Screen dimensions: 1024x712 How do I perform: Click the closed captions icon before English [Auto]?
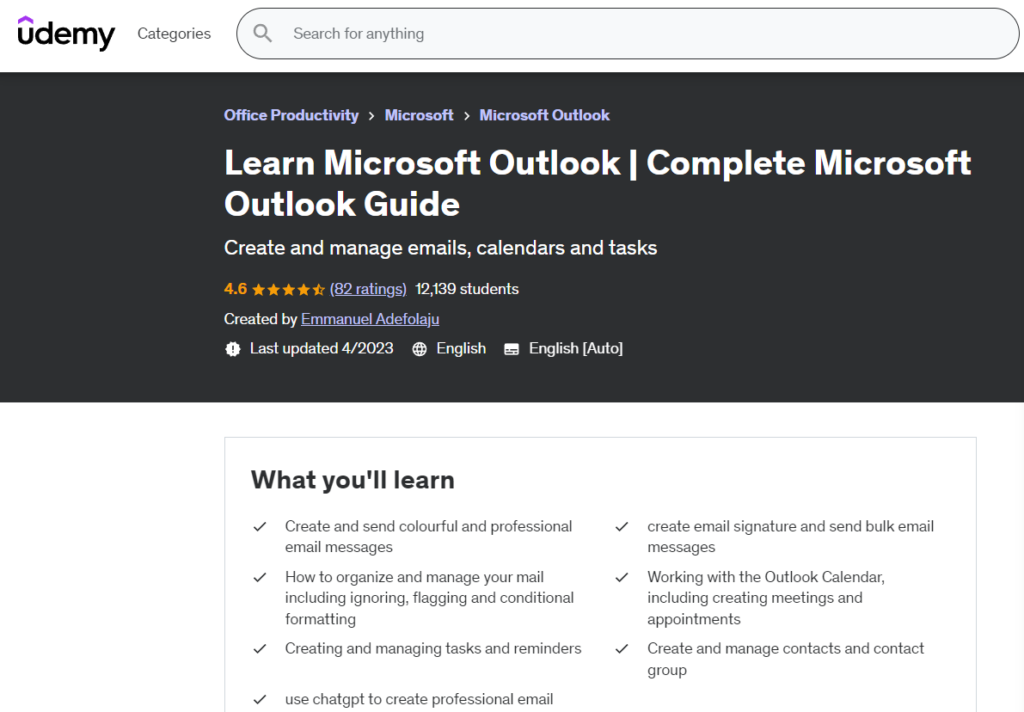(x=511, y=348)
